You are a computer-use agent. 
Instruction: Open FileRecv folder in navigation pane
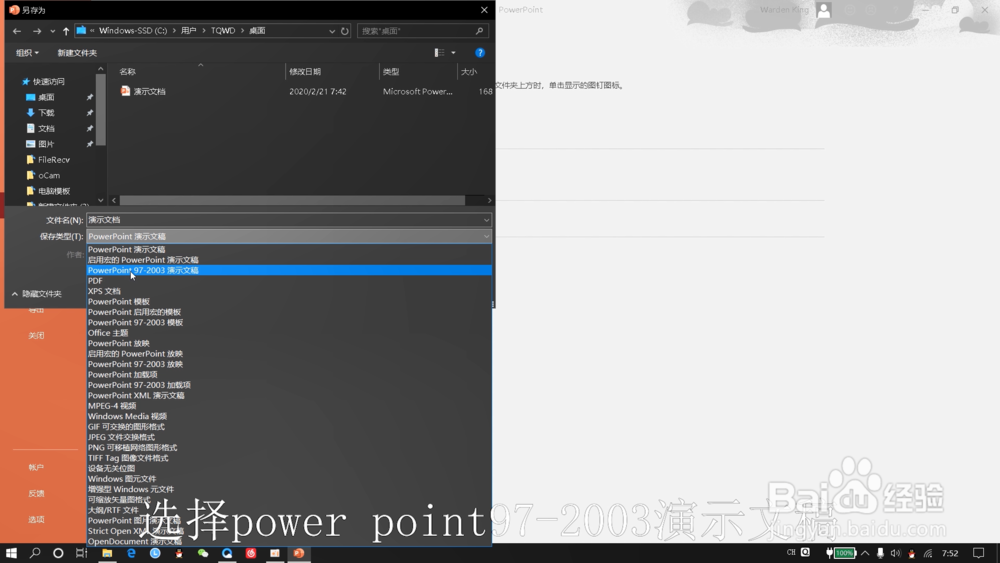click(54, 159)
